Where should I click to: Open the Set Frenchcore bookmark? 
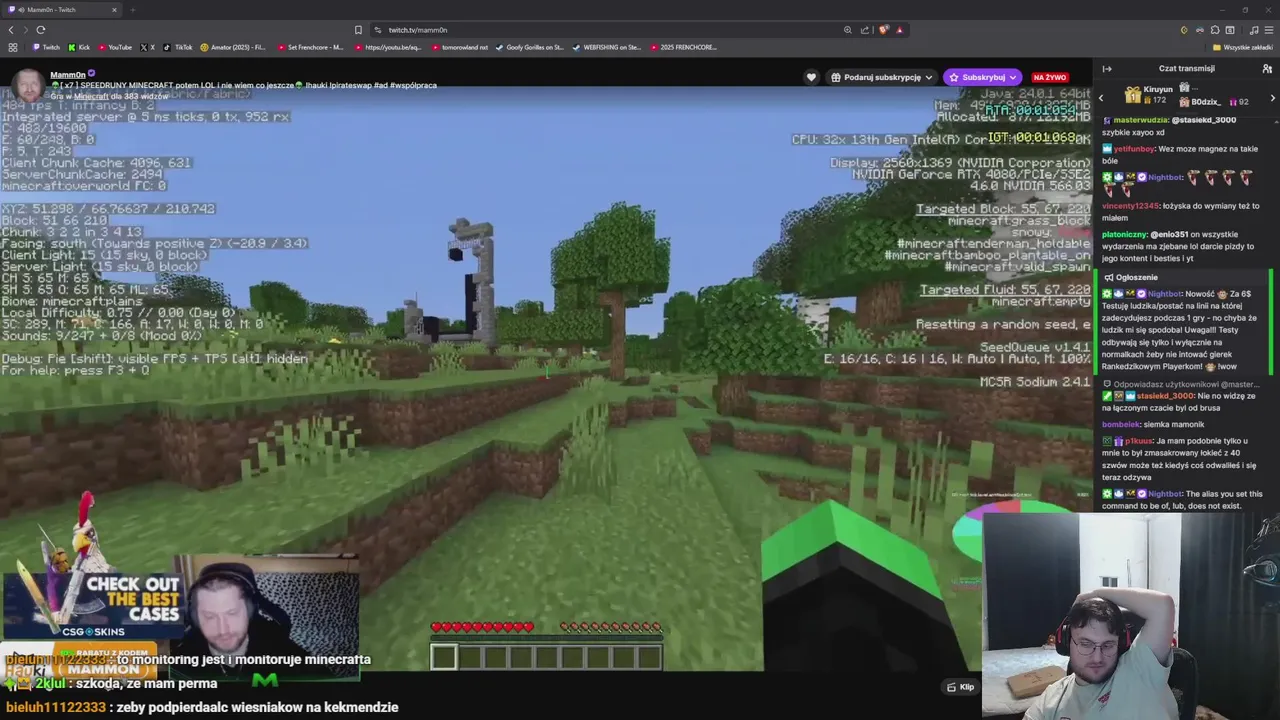point(310,47)
